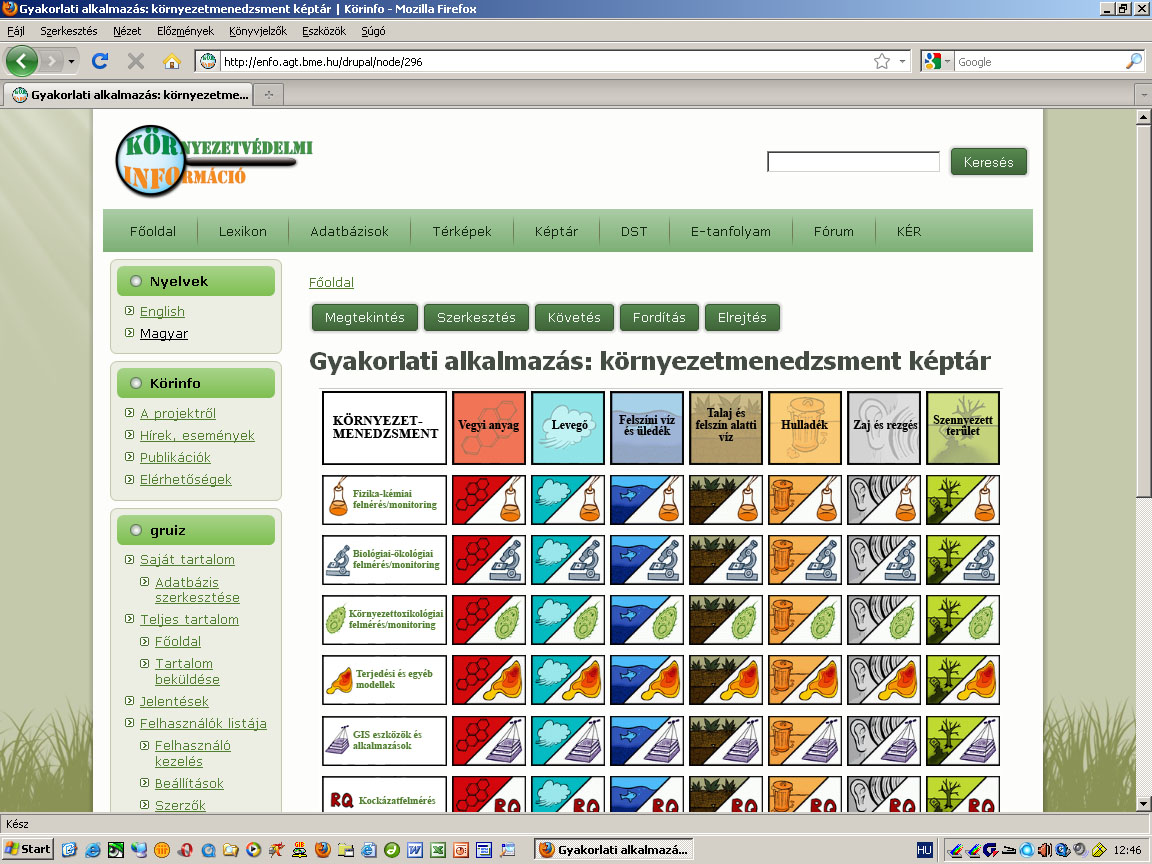Click the Start button in taskbar

pos(27,849)
